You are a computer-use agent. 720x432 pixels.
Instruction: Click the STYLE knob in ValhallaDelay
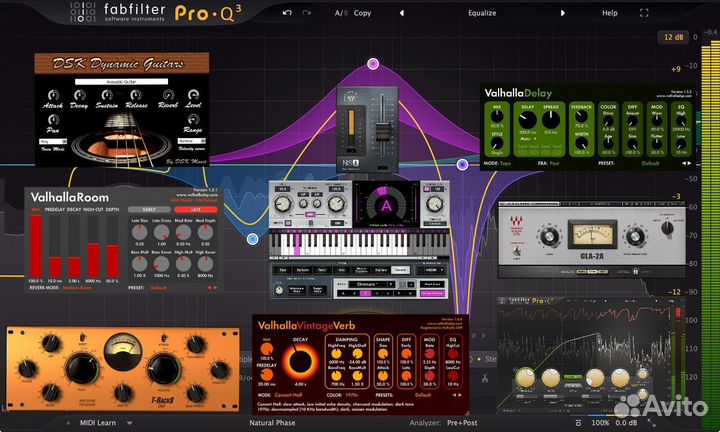point(496,143)
